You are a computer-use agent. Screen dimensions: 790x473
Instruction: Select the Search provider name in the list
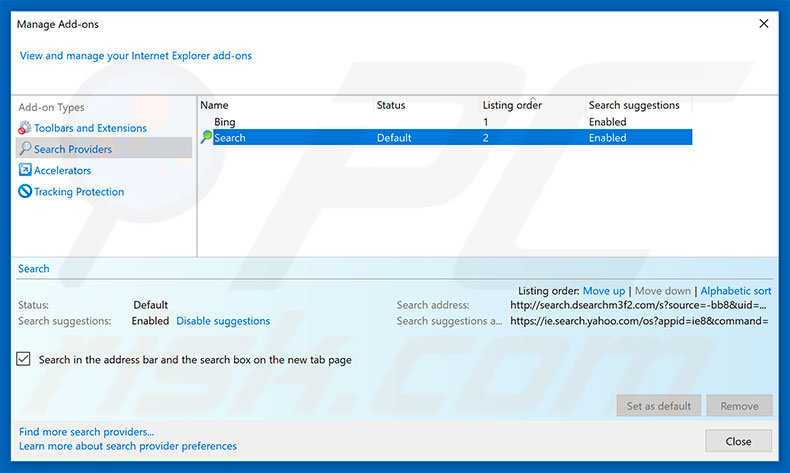click(x=230, y=138)
